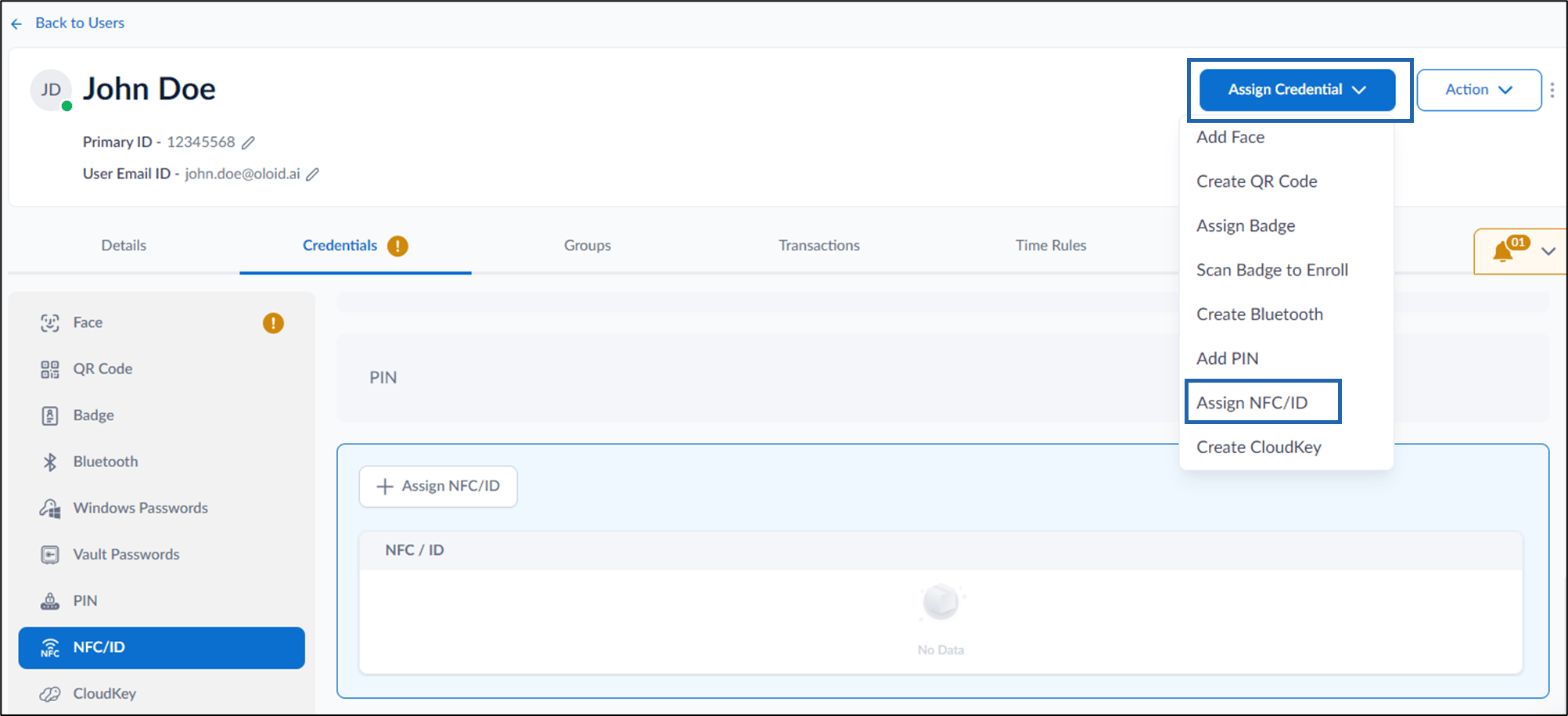The image size is (1568, 716).
Task: Select Badge in the credentials sidebar
Action: 162,416
